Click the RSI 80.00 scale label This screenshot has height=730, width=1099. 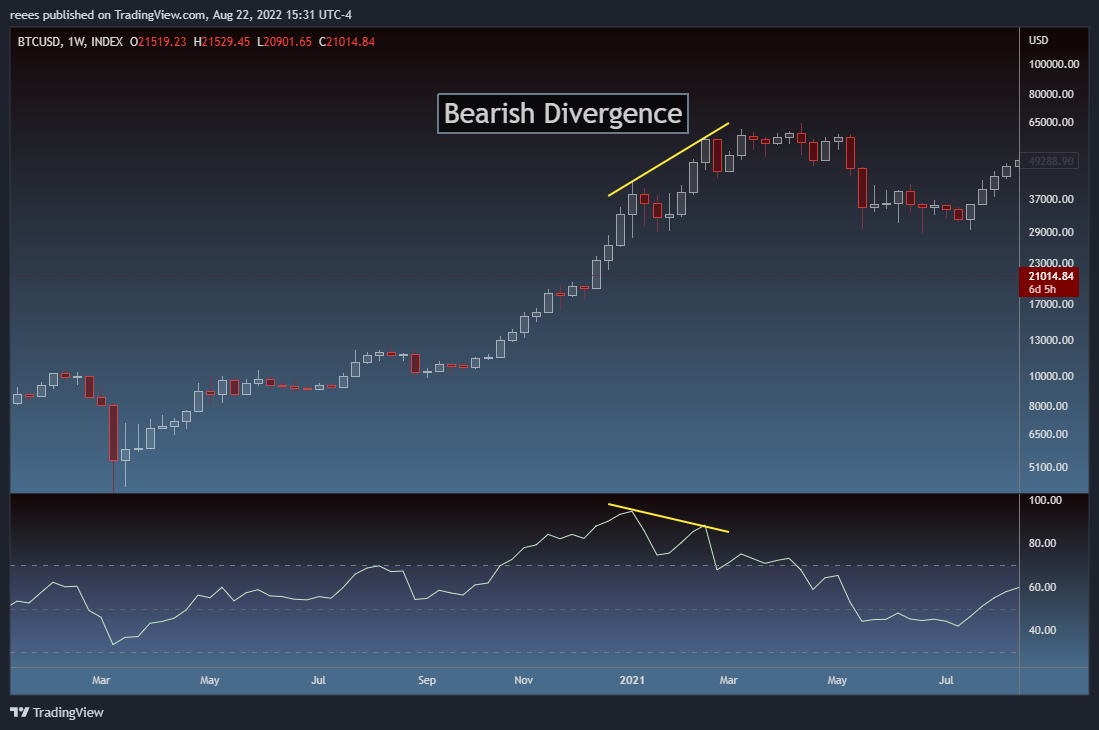coord(1042,543)
